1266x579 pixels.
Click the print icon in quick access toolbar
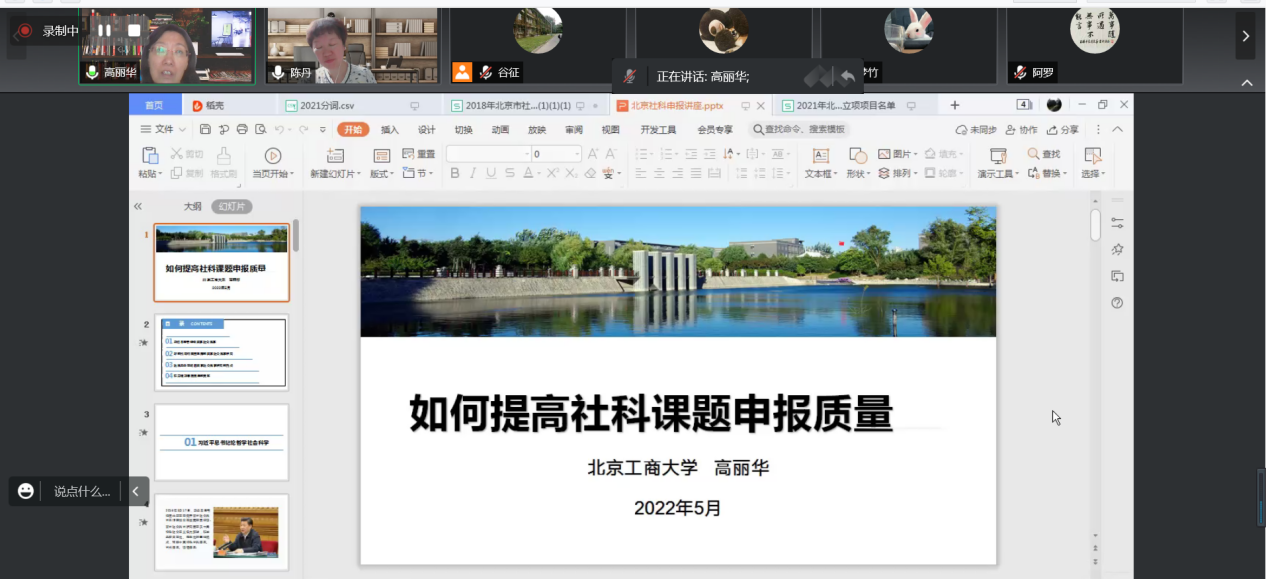click(x=241, y=129)
